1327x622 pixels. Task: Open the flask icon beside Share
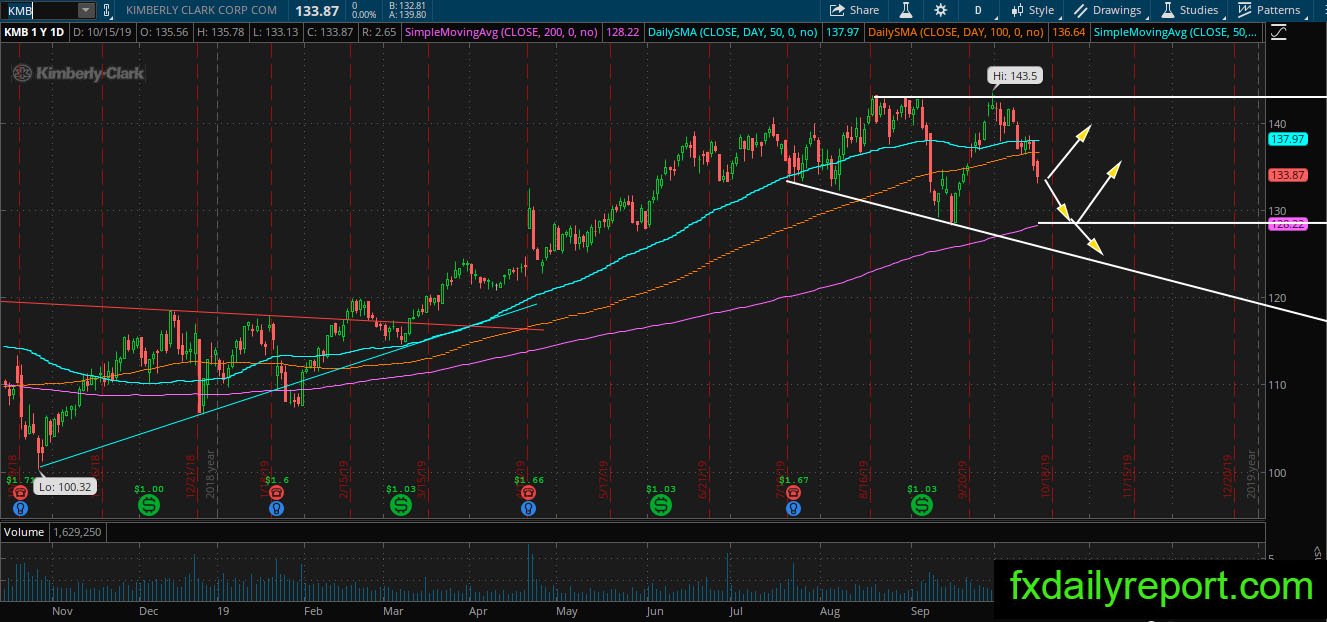click(906, 10)
